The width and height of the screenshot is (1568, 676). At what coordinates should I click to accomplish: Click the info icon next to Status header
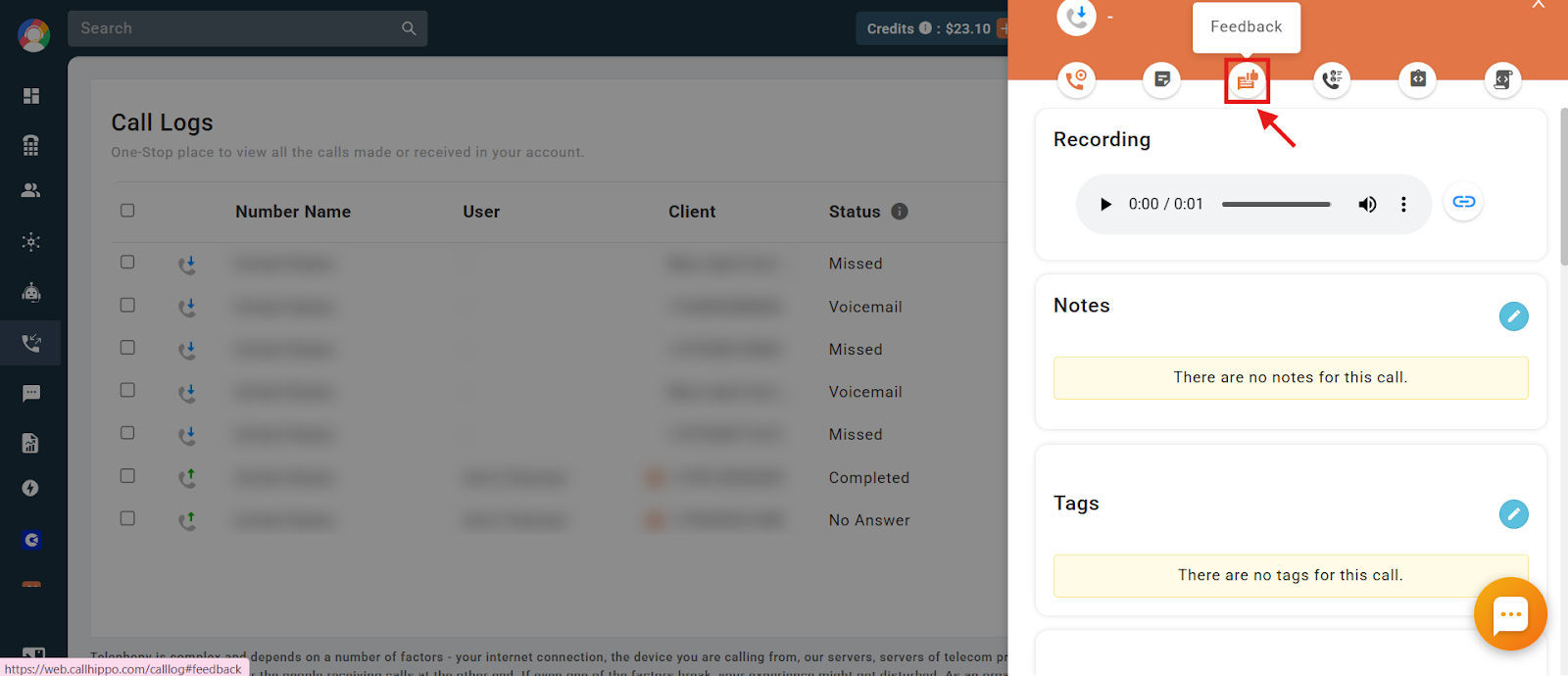click(900, 211)
